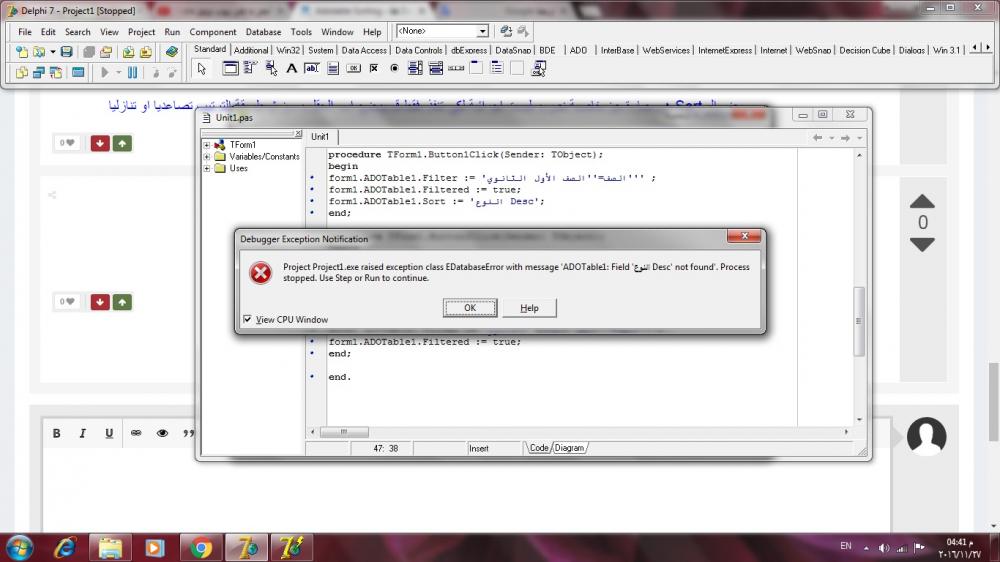Click the New Form toolbar icon
Image resolution: width=1000 pixels, height=562 pixels.
tap(78, 73)
